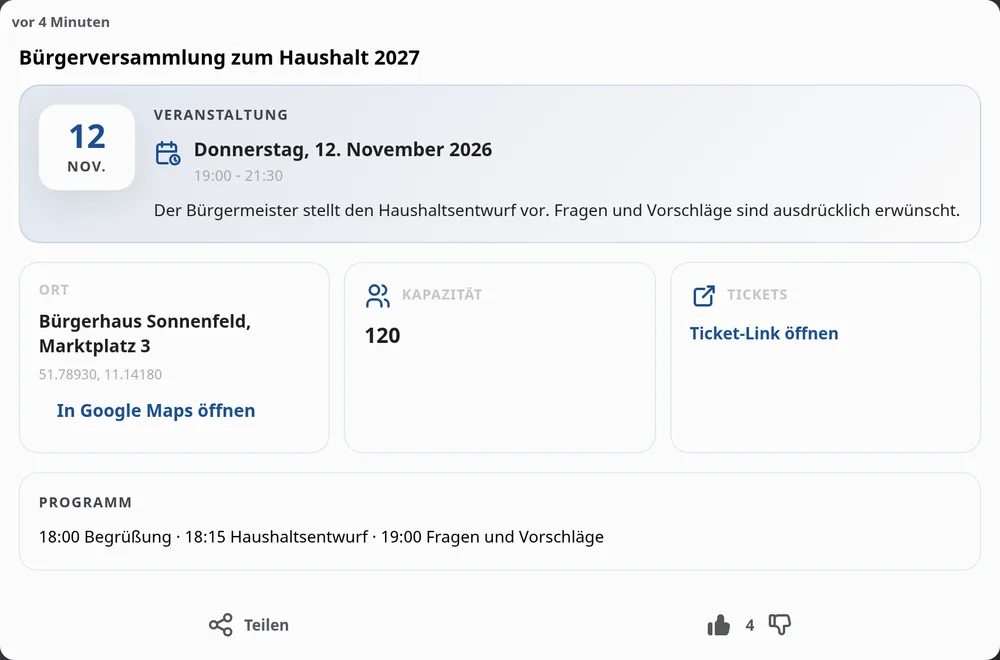Viewport: 1000px width, 660px height.
Task: Click the KAPAZITÄT label text
Action: [442, 295]
